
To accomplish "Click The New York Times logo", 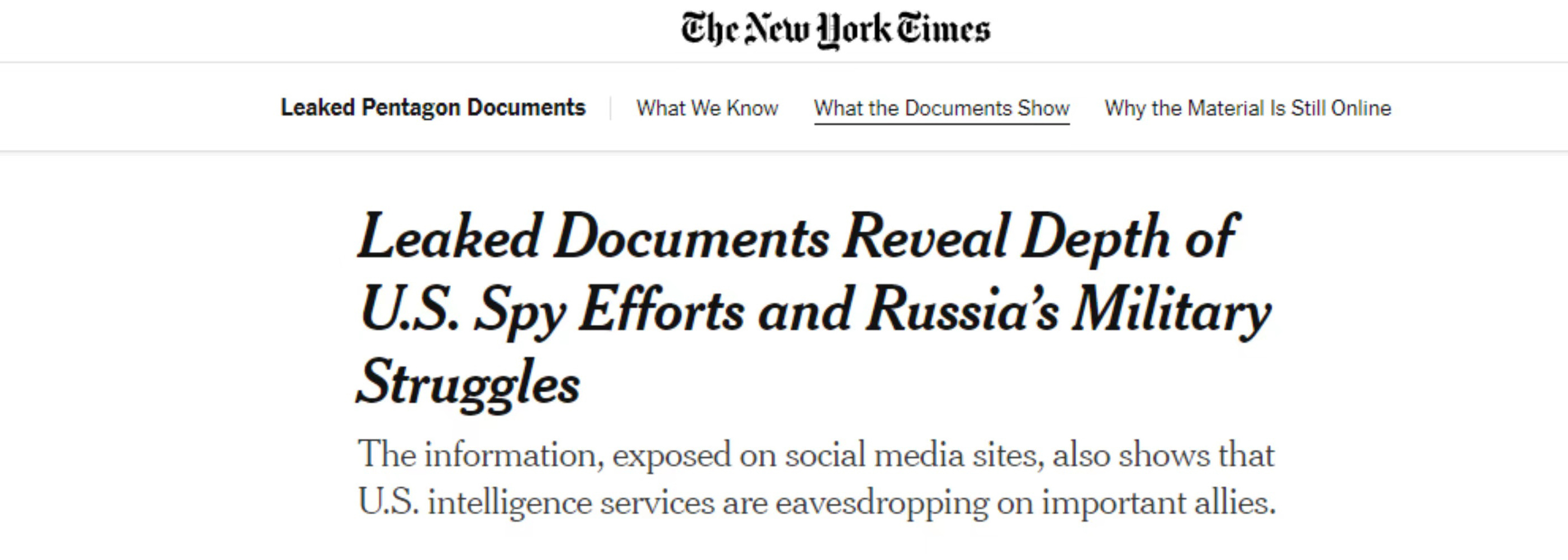I will (835, 30).
